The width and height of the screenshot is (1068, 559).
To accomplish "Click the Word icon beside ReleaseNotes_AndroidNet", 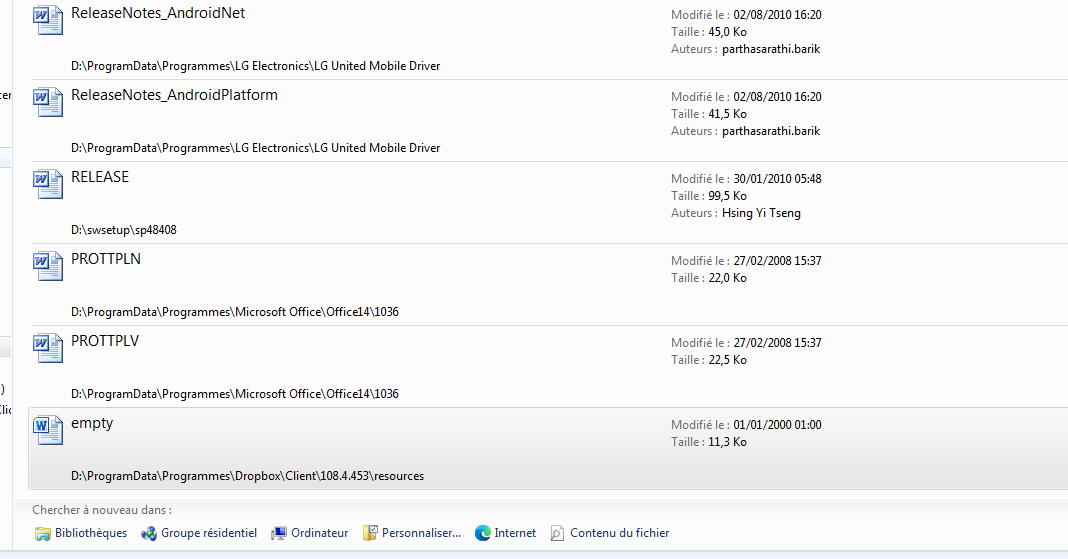I will point(48,20).
